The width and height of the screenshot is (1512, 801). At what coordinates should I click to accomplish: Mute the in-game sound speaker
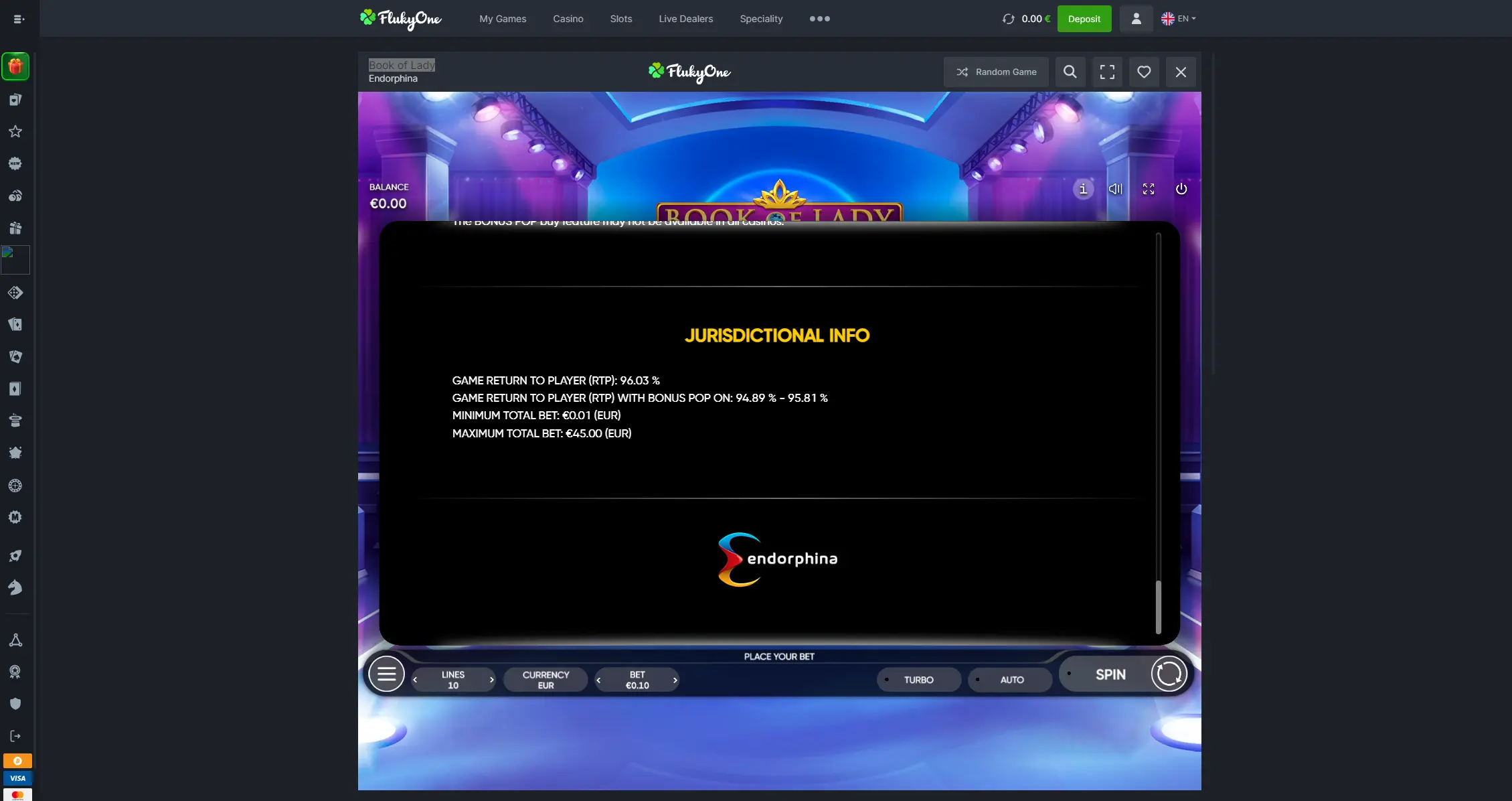click(x=1116, y=189)
